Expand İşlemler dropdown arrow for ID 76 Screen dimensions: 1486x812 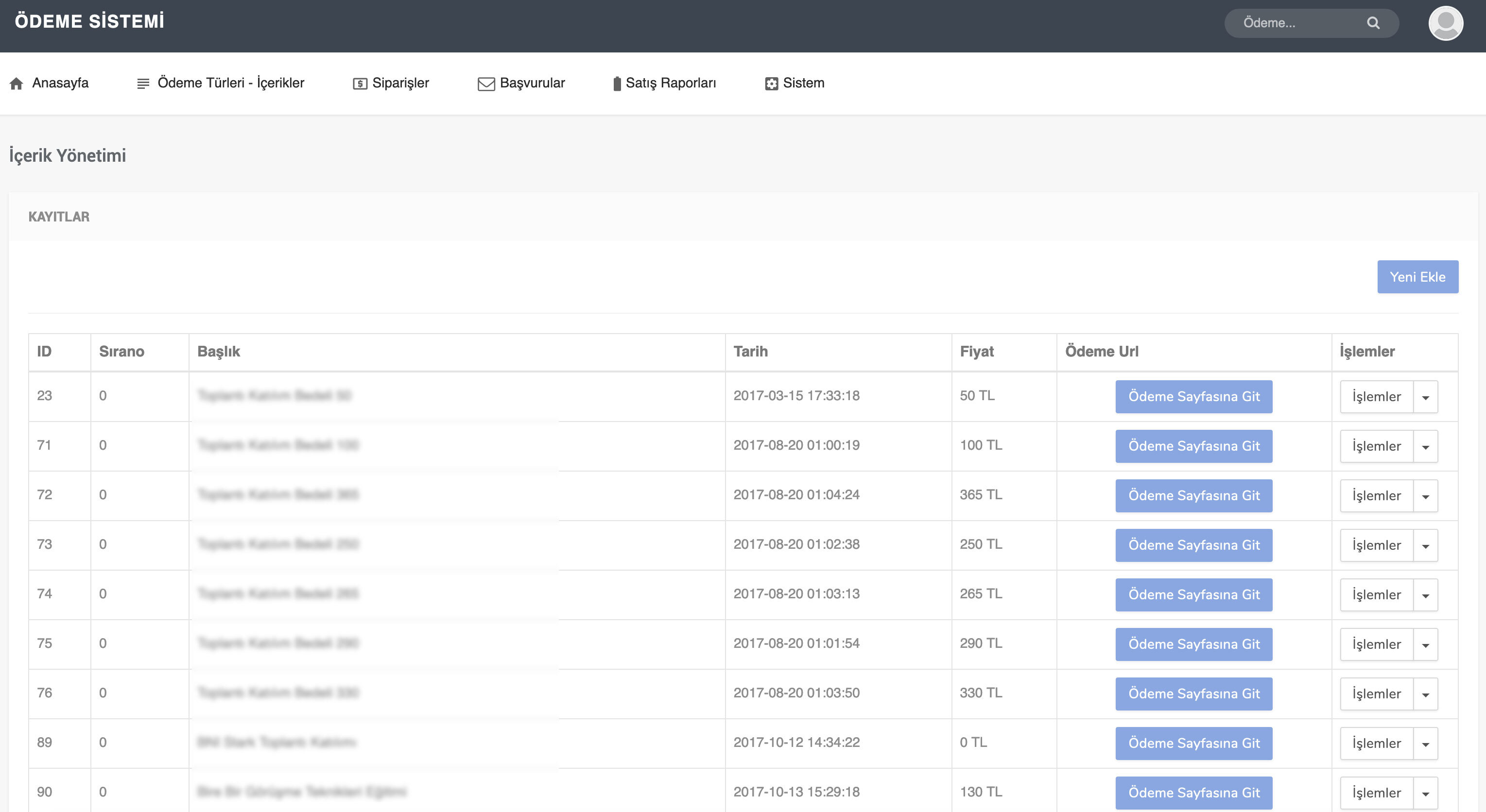[1425, 694]
